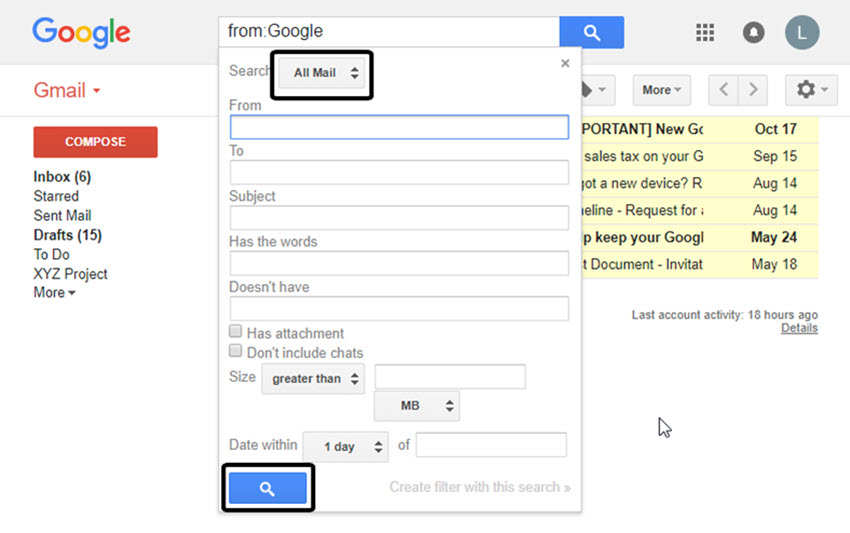Click the To input field
This screenshot has width=850, height=533.
[x=400, y=172]
